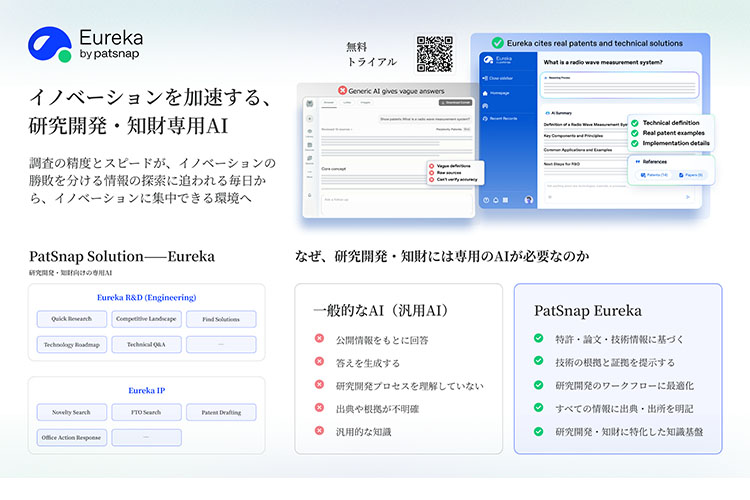750x500 pixels.
Task: Click red X beside '研究開発プロセスを理解していない'
Action: pos(319,384)
